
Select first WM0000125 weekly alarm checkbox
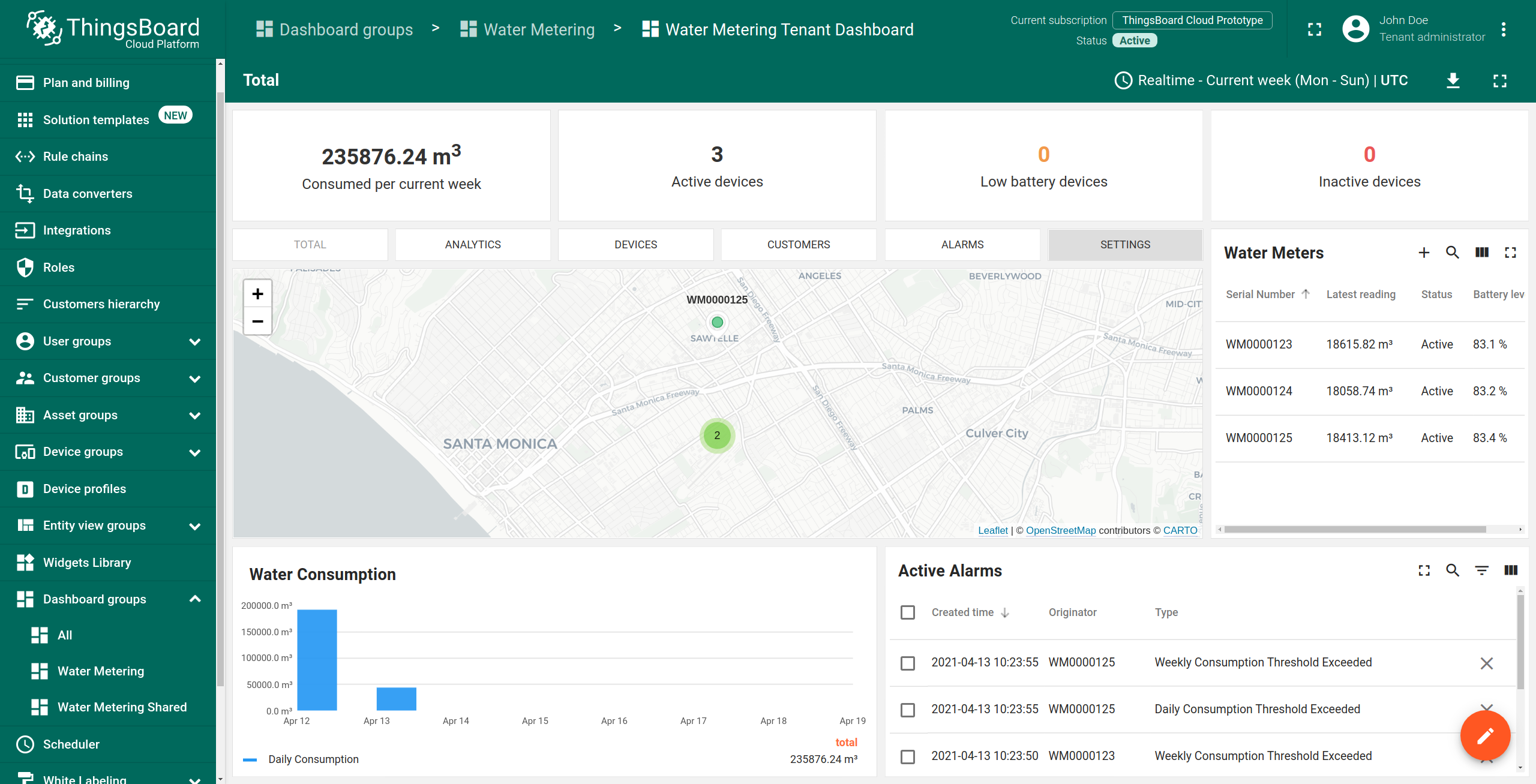tap(908, 663)
